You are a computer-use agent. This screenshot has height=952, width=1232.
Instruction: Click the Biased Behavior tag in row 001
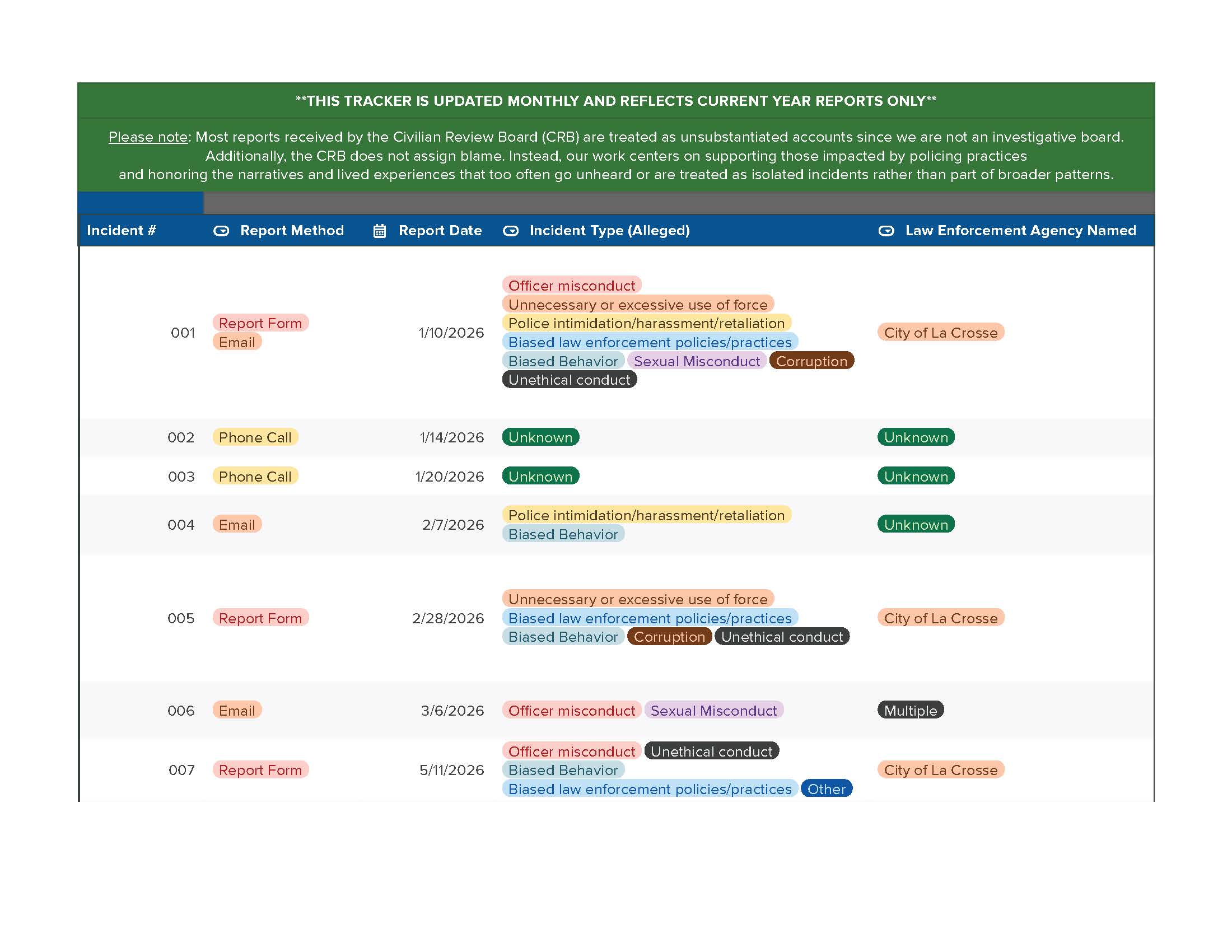pyautogui.click(x=563, y=361)
